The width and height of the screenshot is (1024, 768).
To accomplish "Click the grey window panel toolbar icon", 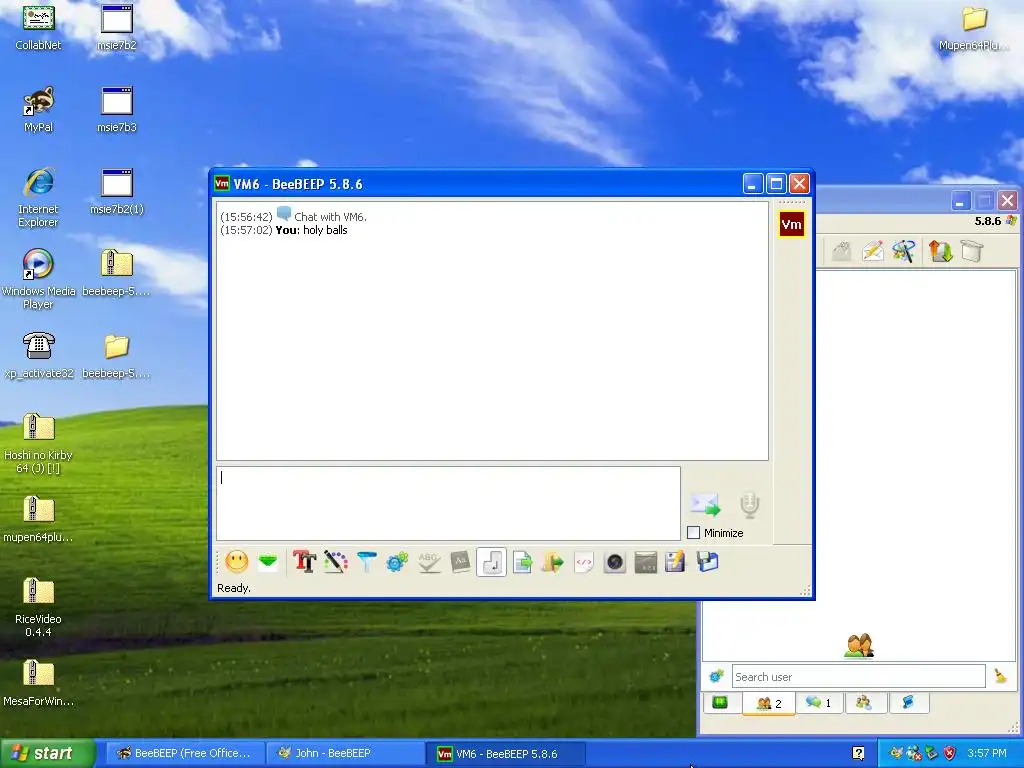I will click(x=646, y=562).
